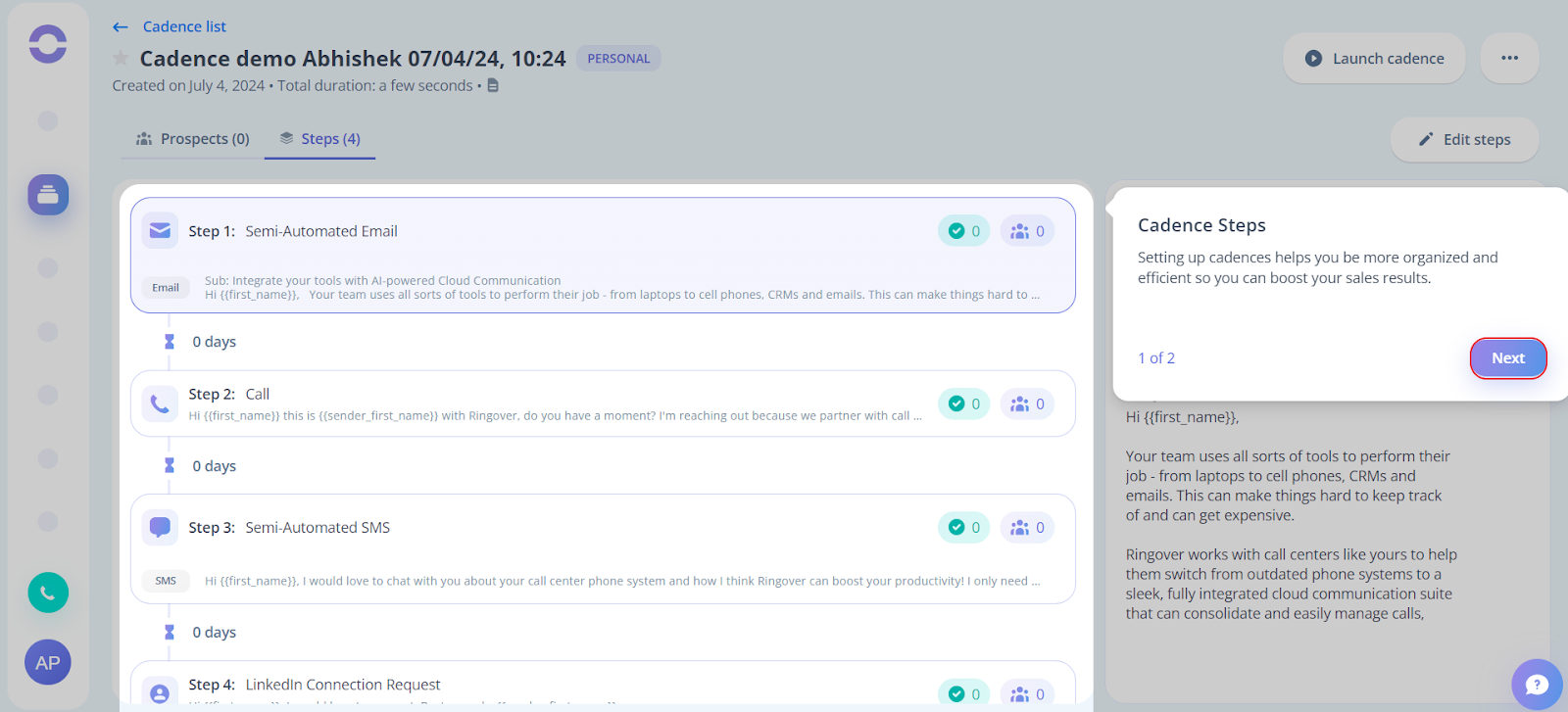Click Step 1 completed count badge
The width and height of the screenshot is (1568, 712).
point(963,231)
